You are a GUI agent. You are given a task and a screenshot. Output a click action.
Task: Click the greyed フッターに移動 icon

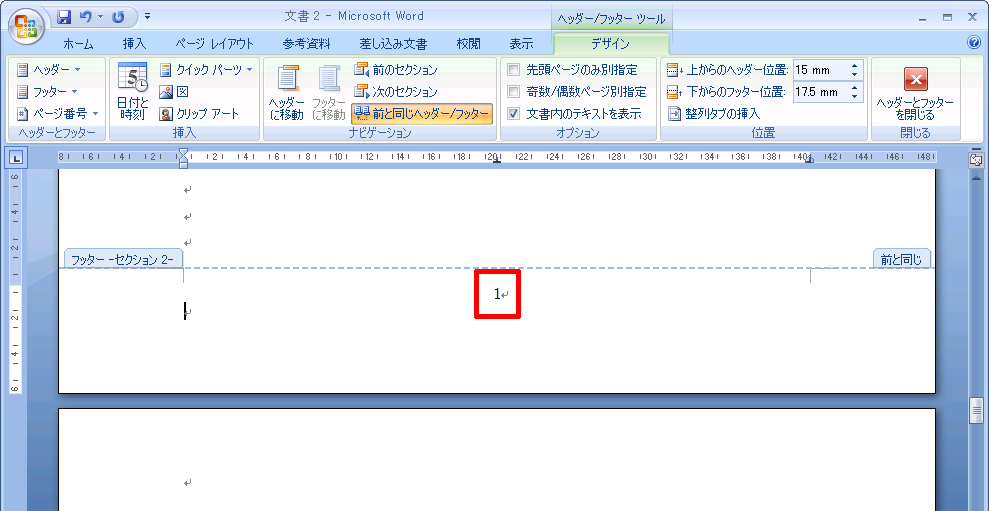click(x=329, y=78)
